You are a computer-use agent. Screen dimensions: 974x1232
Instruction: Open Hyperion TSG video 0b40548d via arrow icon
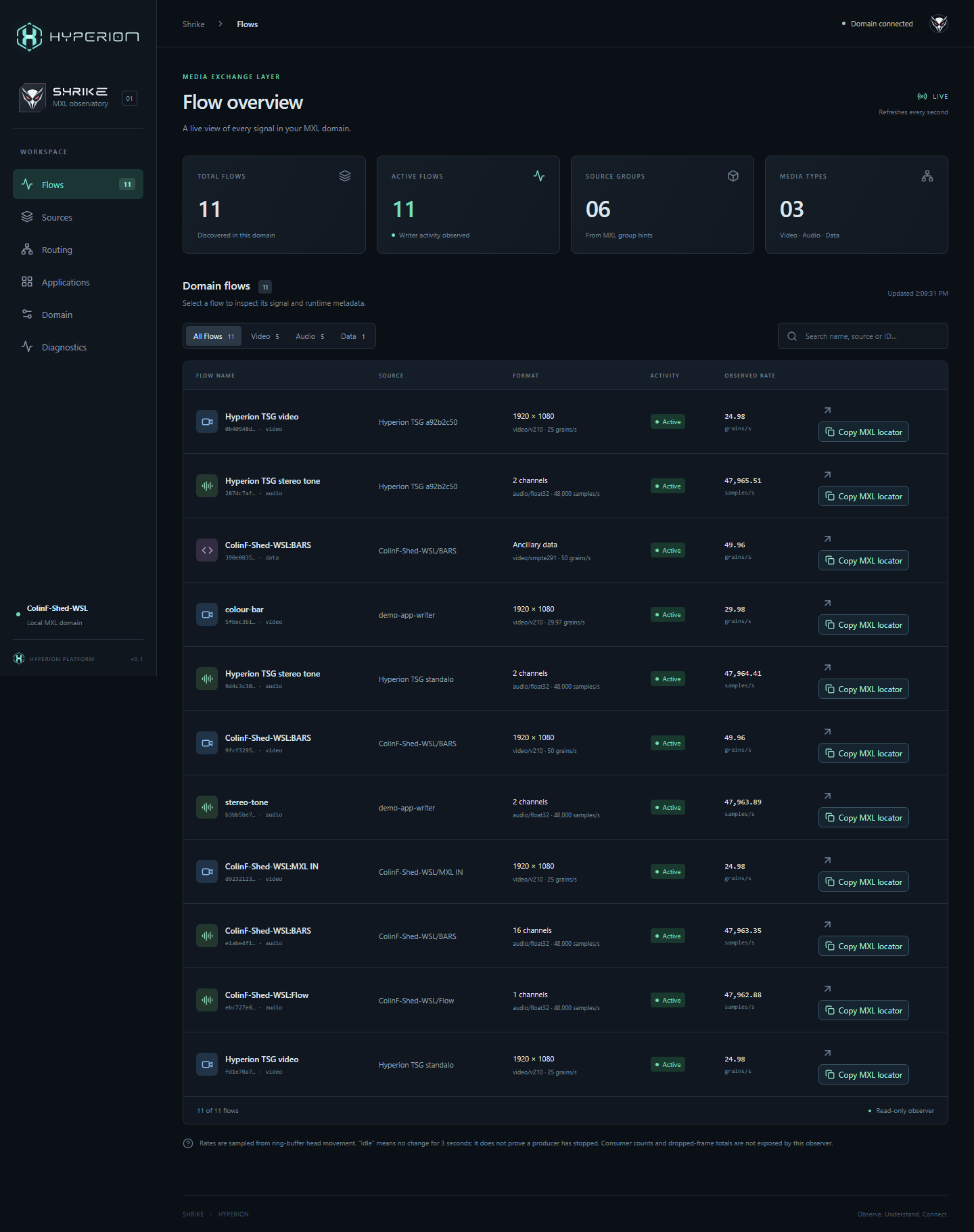[x=827, y=411]
